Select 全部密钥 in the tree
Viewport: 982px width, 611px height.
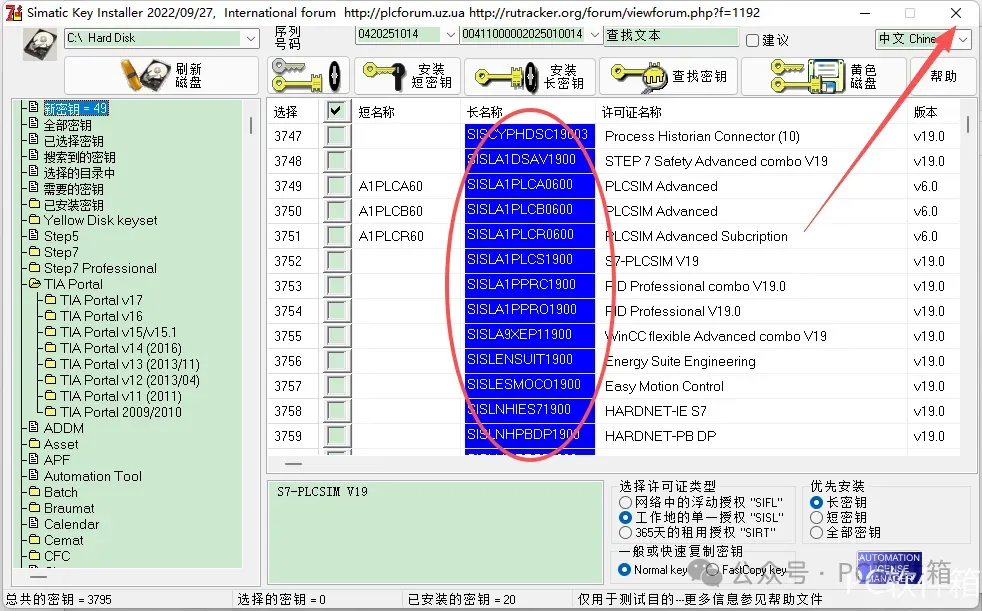point(67,125)
